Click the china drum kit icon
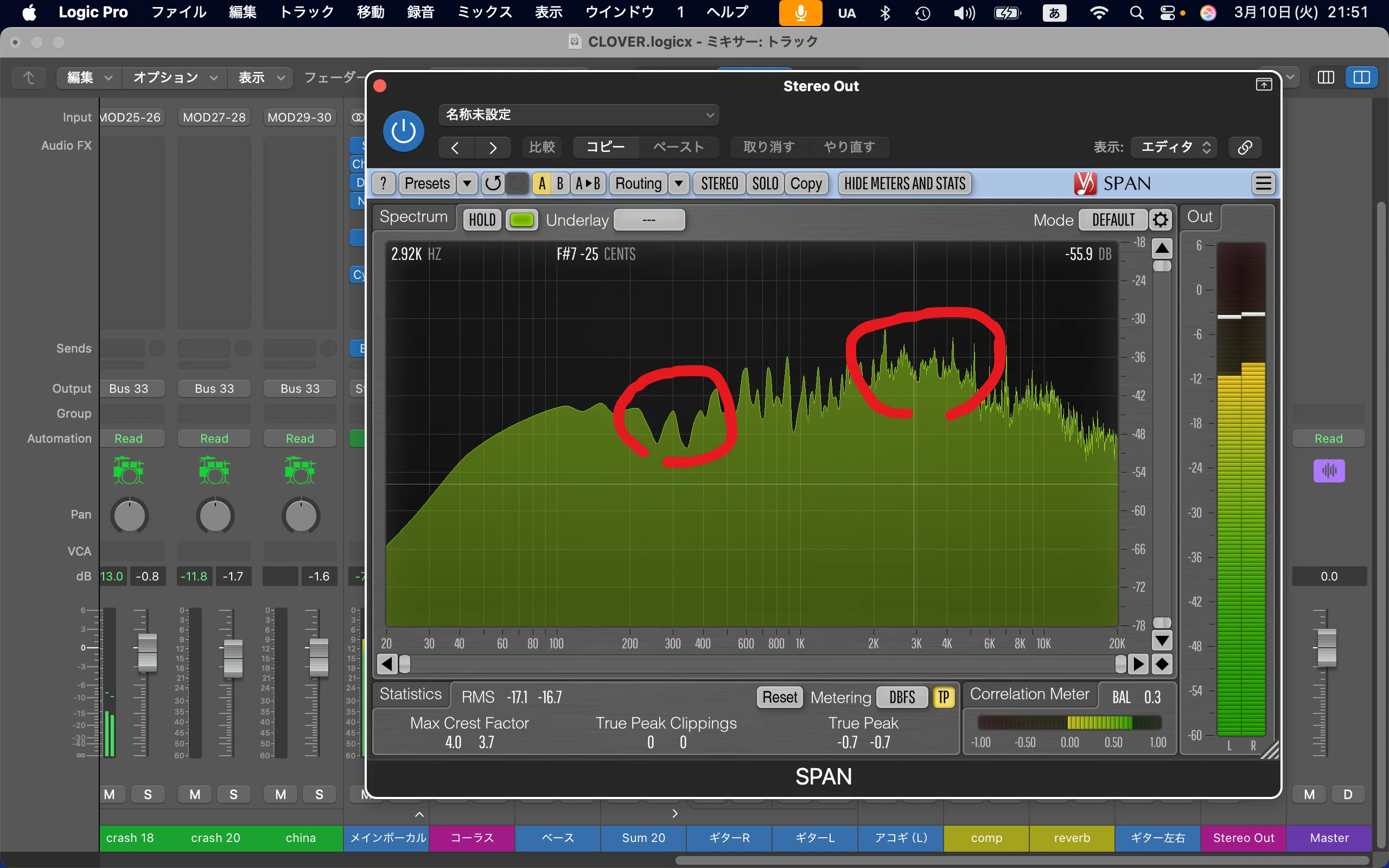Screen dimensions: 1389x868 click(300, 470)
